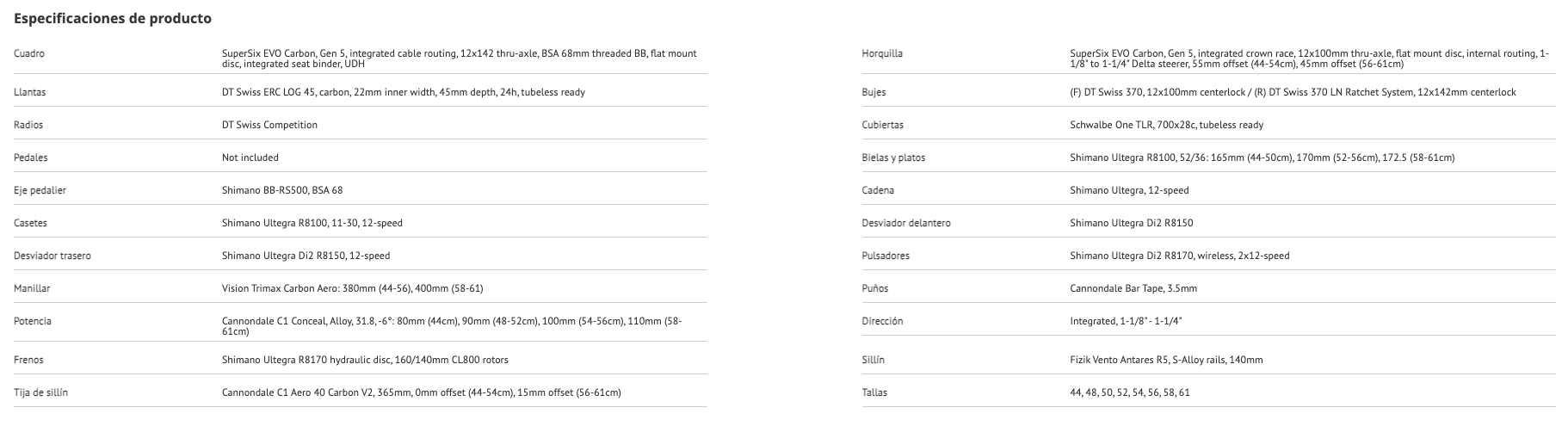This screenshot has width=1568, height=426.
Task: Click the Potencia row label
Action: pyautogui.click(x=33, y=321)
